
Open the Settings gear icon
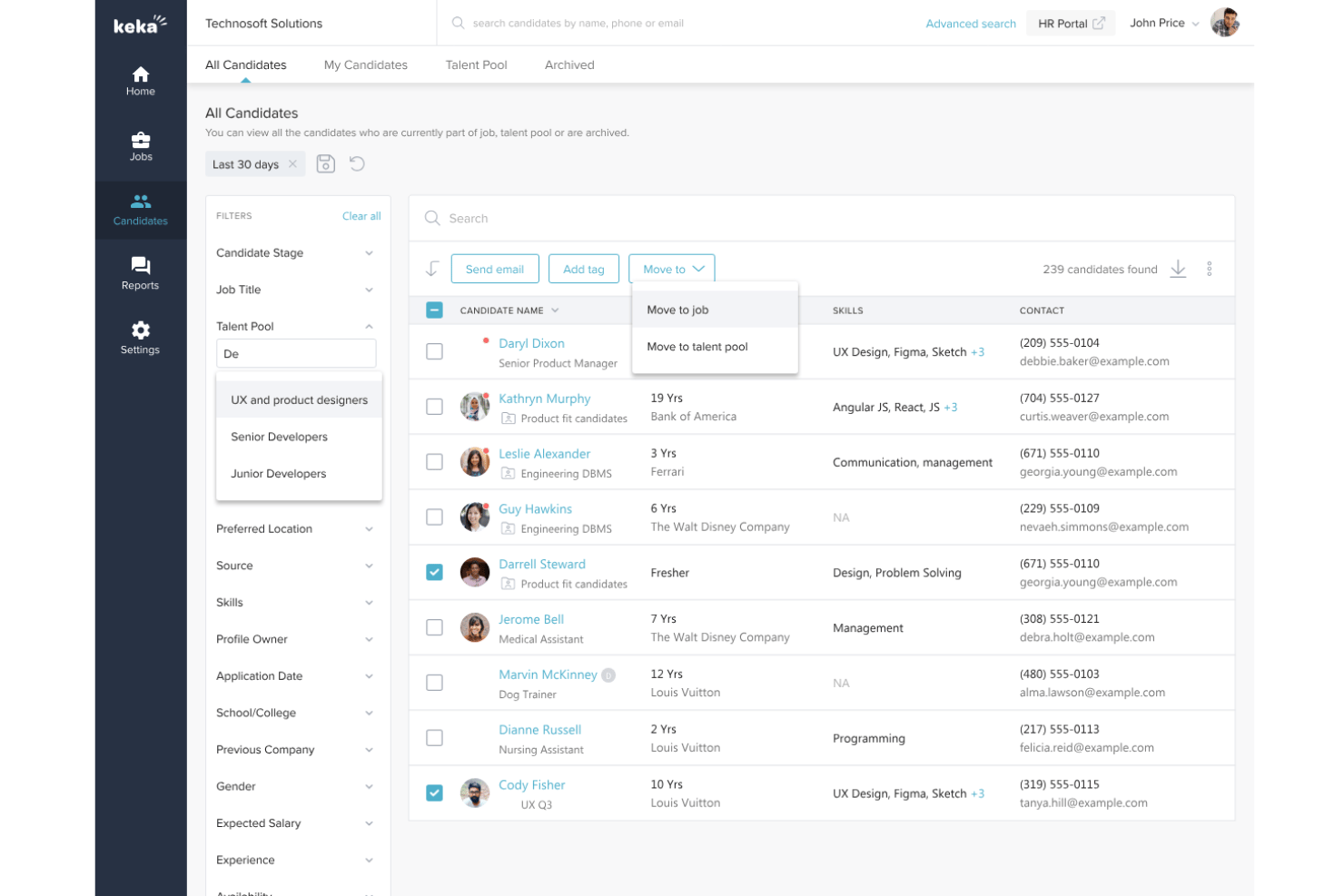coord(141,330)
